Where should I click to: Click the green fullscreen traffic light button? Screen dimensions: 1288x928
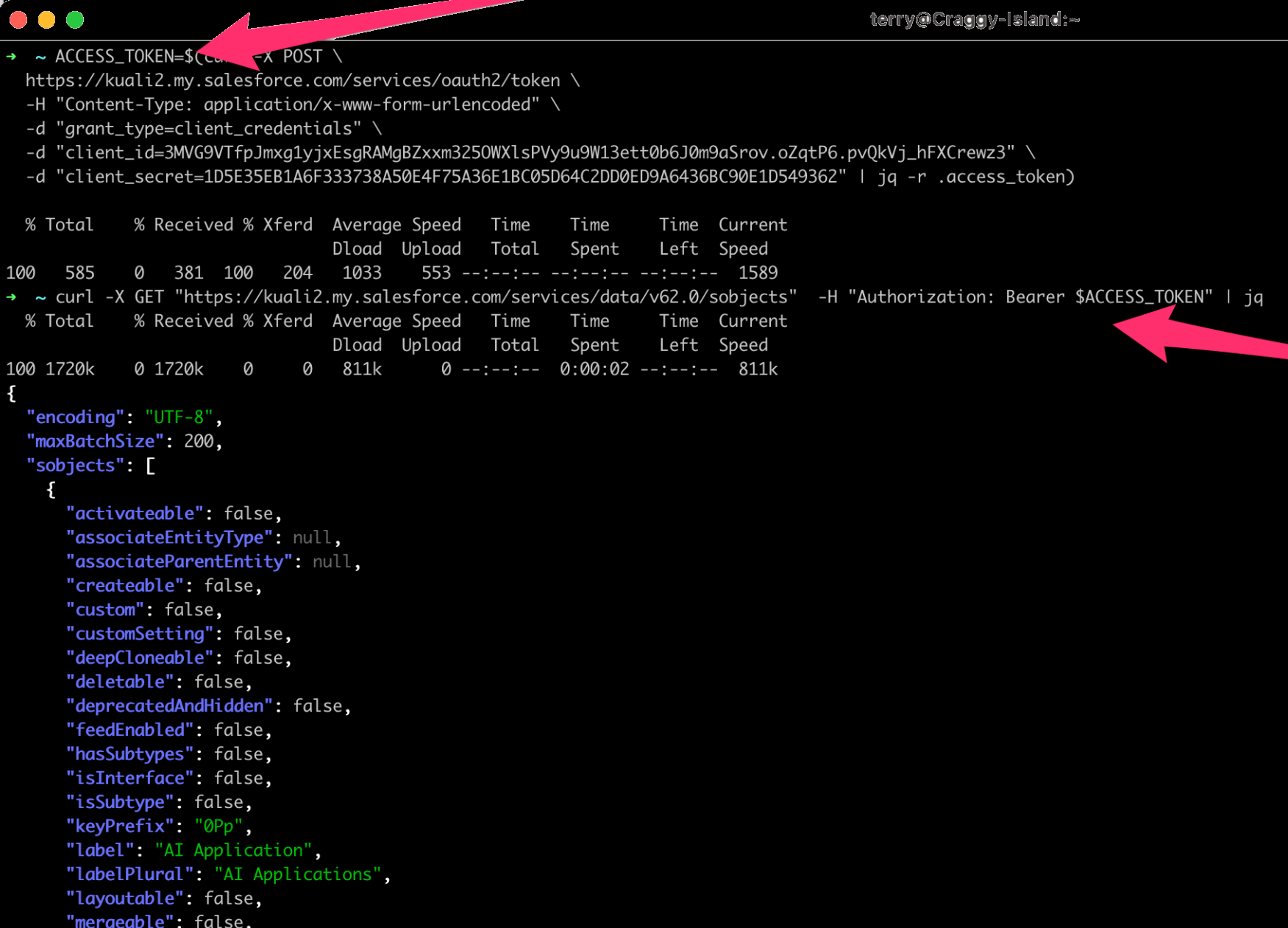[74, 20]
